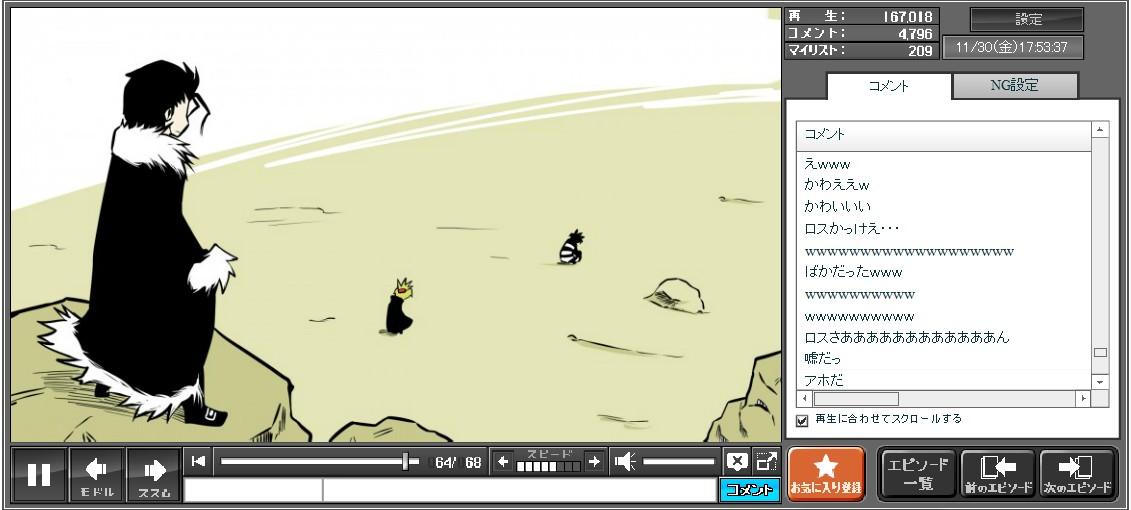Image resolution: width=1131 pixels, height=510 pixels.
Task: Add to favorites with the star button
Action: pyautogui.click(x=826, y=474)
